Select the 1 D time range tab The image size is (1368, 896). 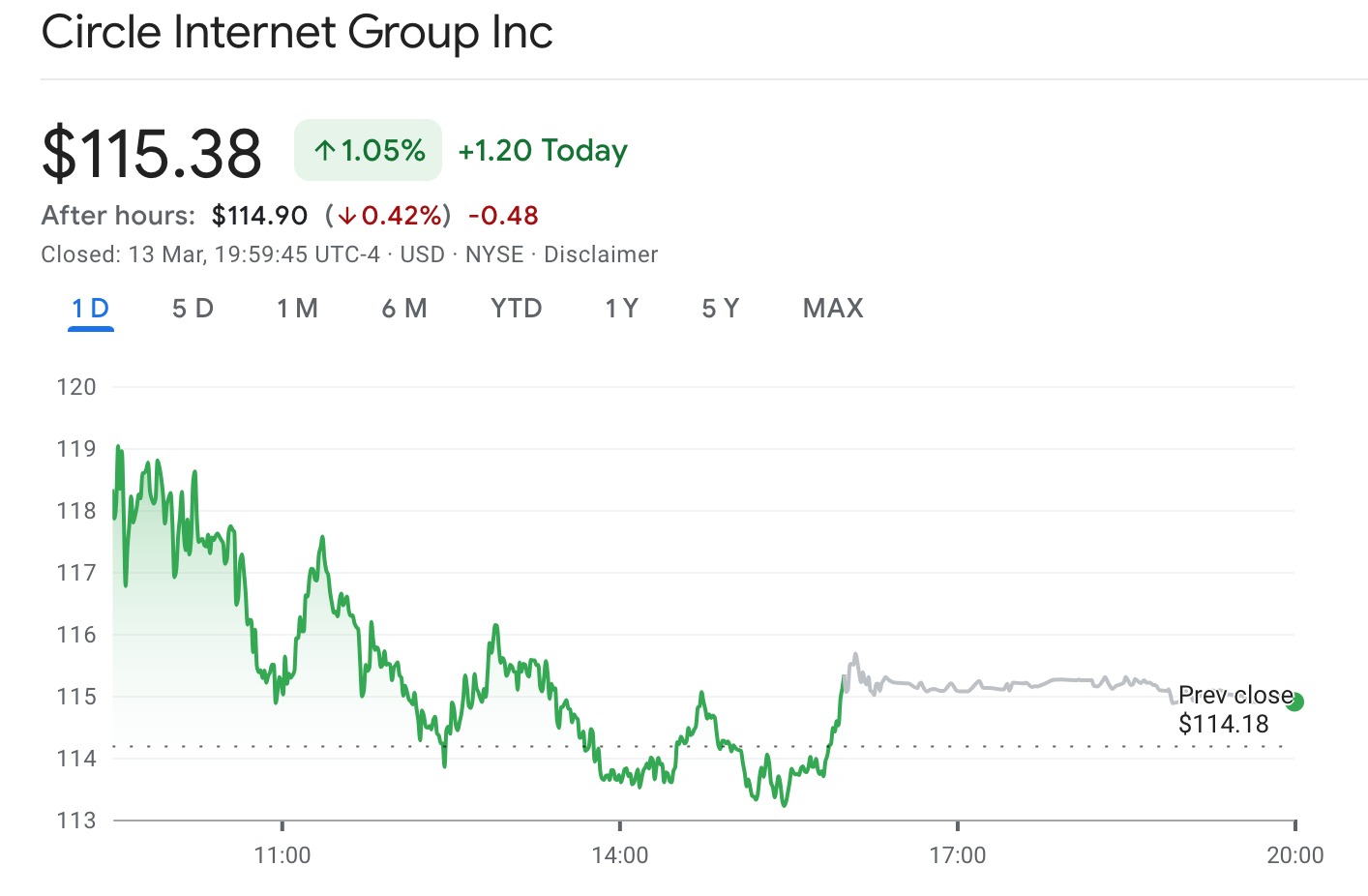pyautogui.click(x=90, y=309)
